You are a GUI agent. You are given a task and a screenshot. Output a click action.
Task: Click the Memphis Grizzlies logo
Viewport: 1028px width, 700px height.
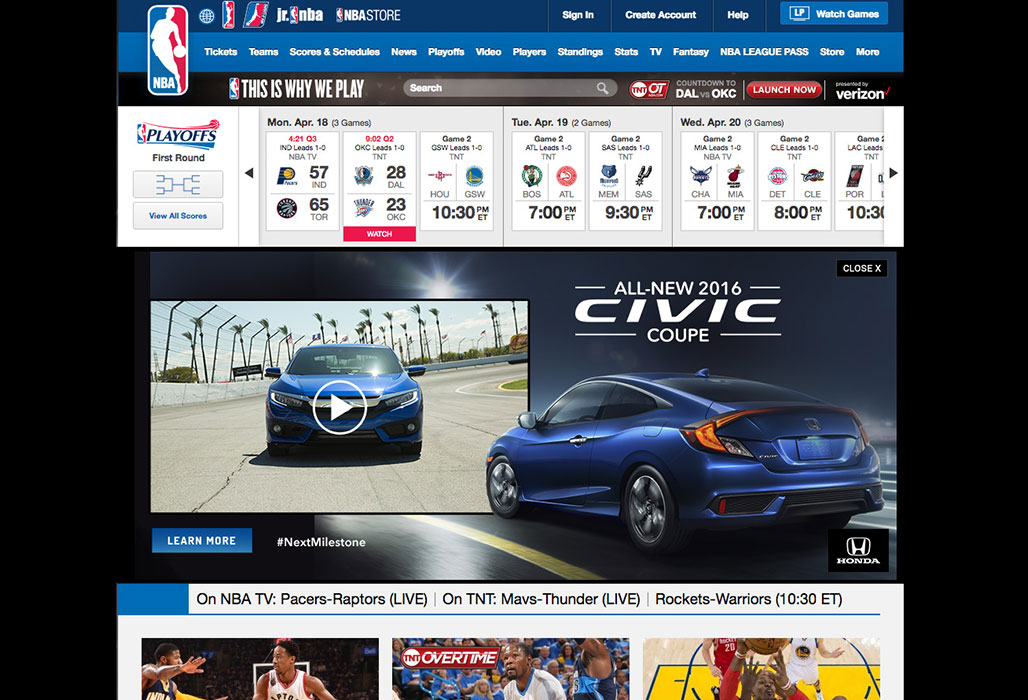(x=608, y=176)
